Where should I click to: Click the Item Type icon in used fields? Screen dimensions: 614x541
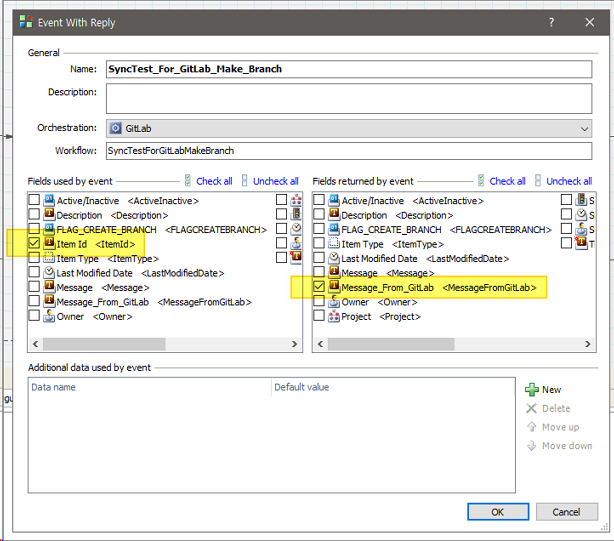click(49, 258)
